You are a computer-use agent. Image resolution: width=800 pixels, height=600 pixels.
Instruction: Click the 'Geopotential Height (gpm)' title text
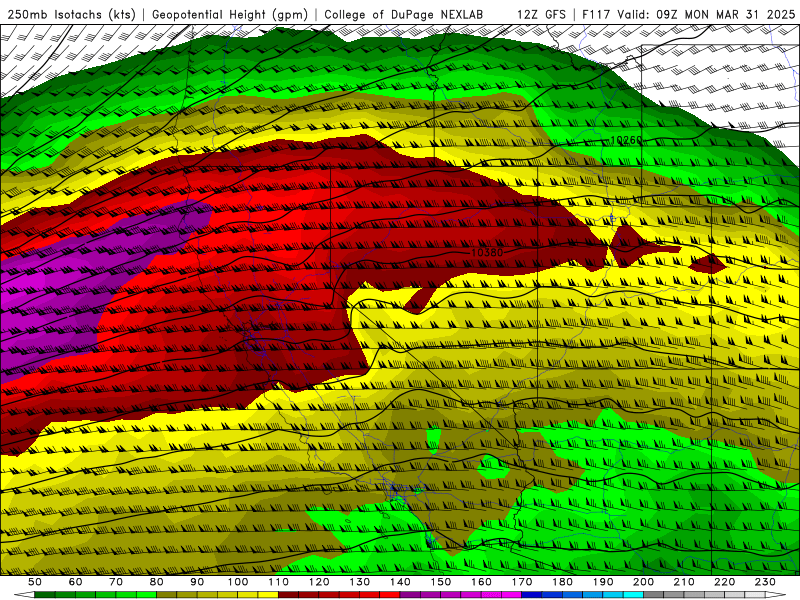230,14
